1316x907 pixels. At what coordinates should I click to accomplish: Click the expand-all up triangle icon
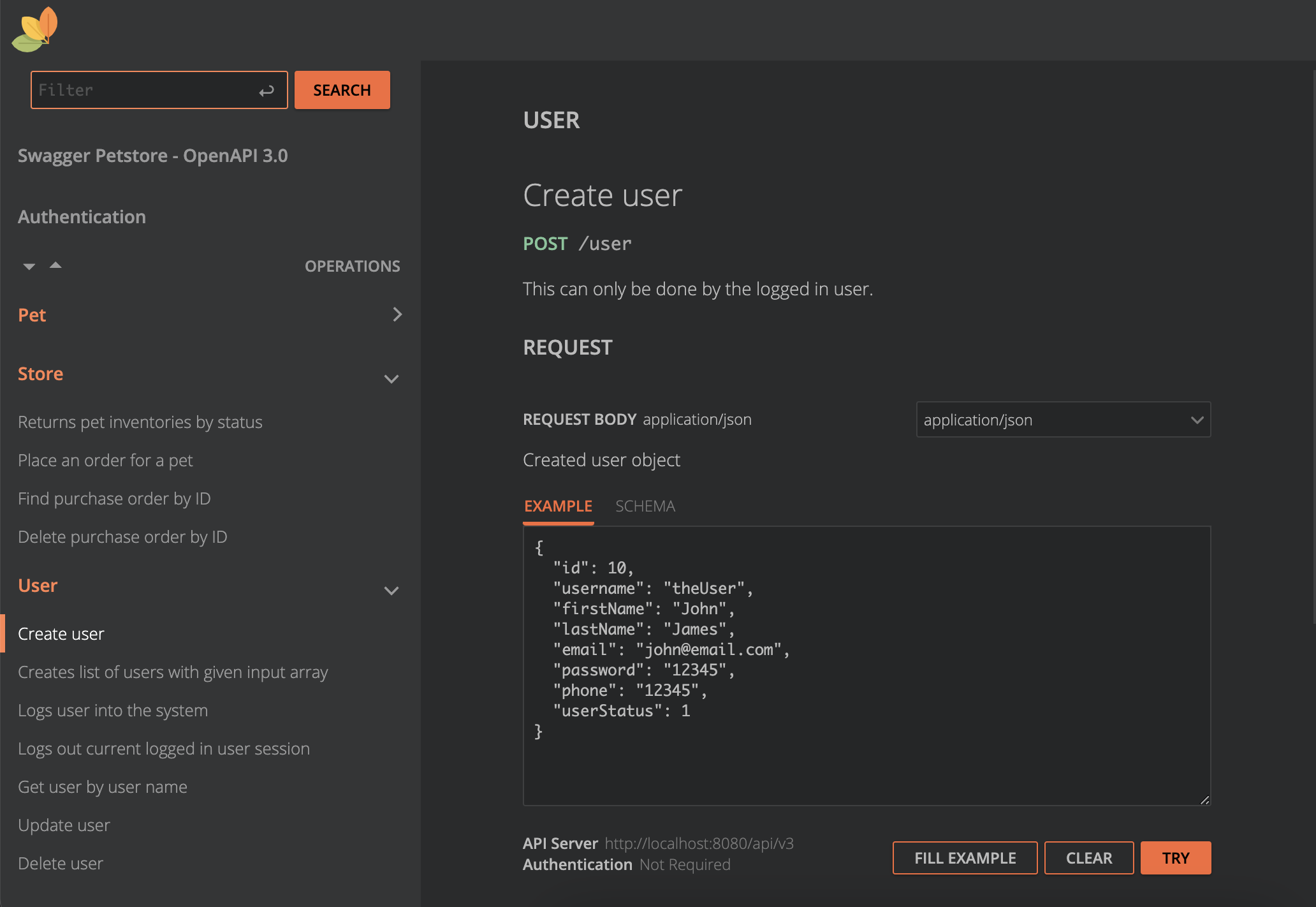pyautogui.click(x=55, y=265)
